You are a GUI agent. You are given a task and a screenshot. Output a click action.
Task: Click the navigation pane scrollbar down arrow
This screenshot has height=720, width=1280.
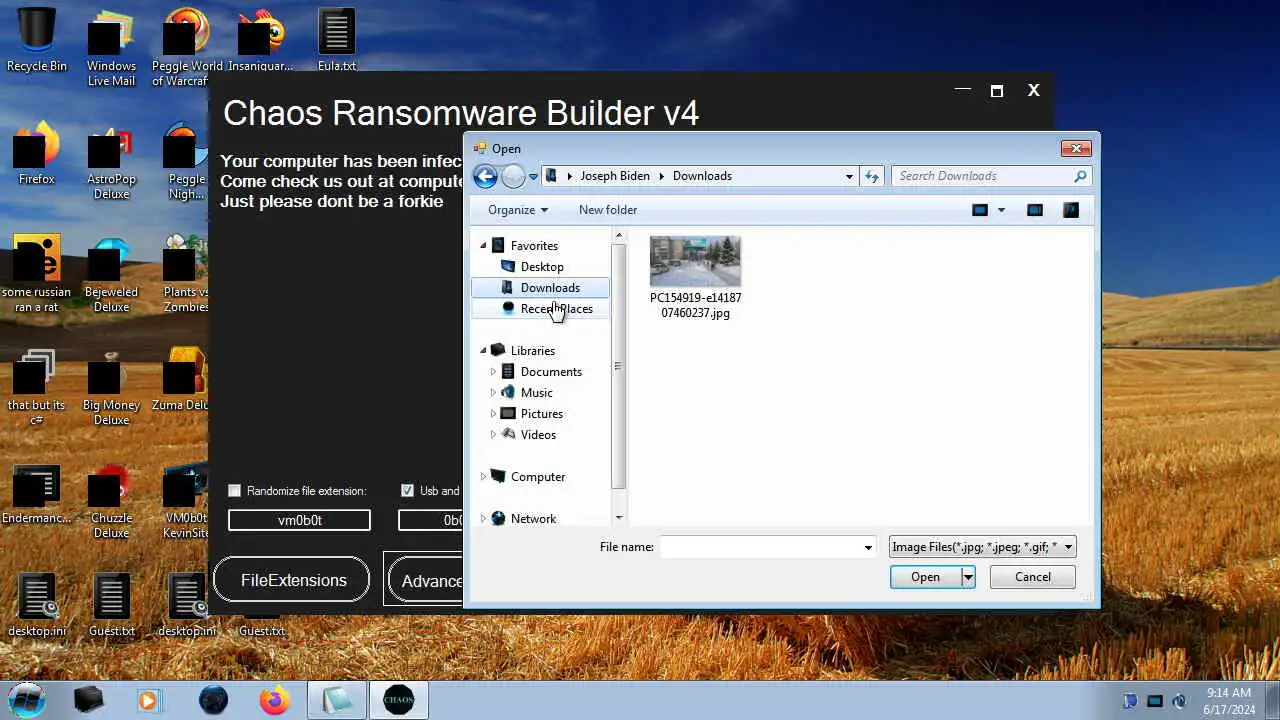click(x=619, y=518)
